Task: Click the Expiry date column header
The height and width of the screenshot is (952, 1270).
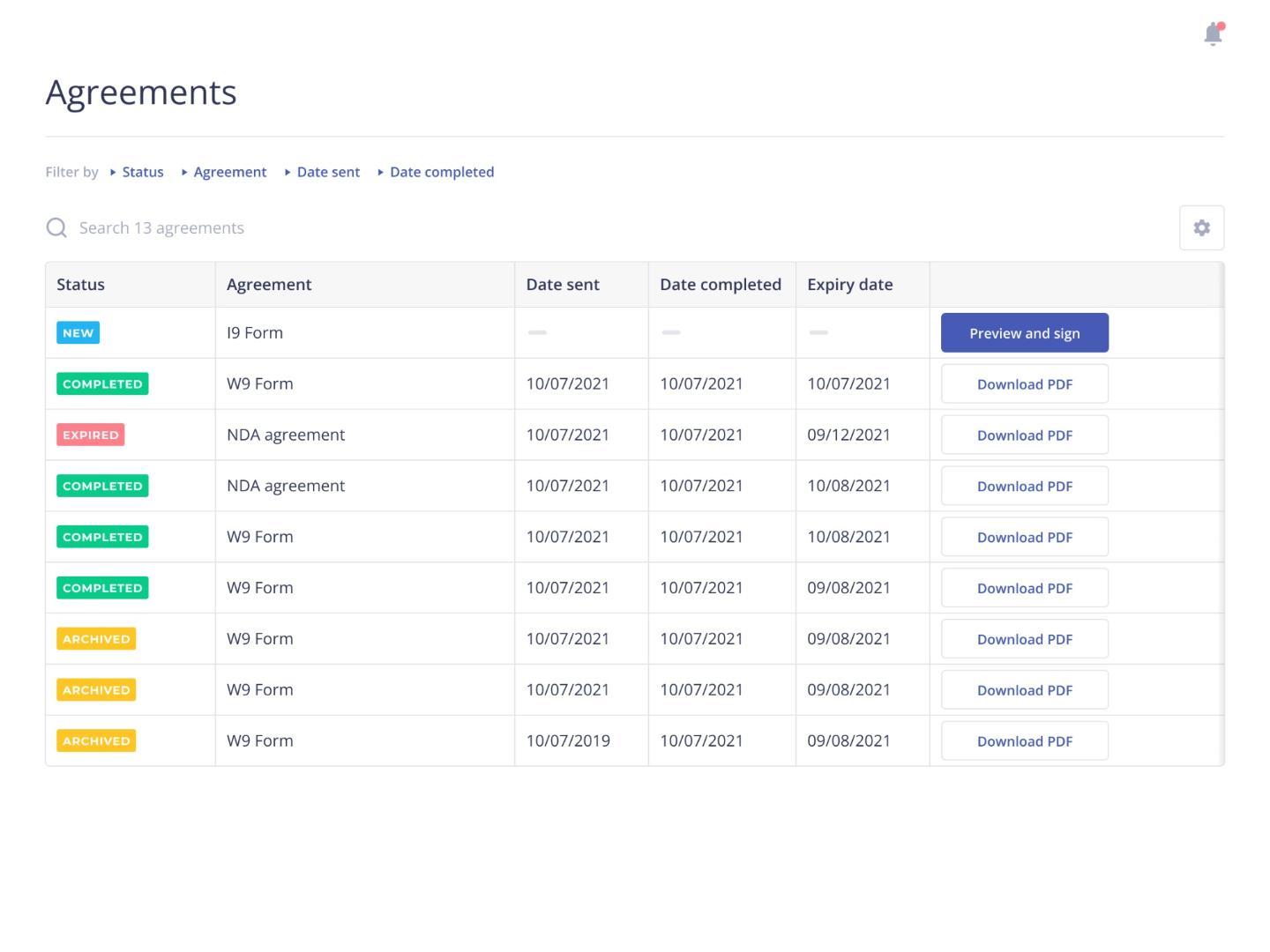Action: coord(849,285)
